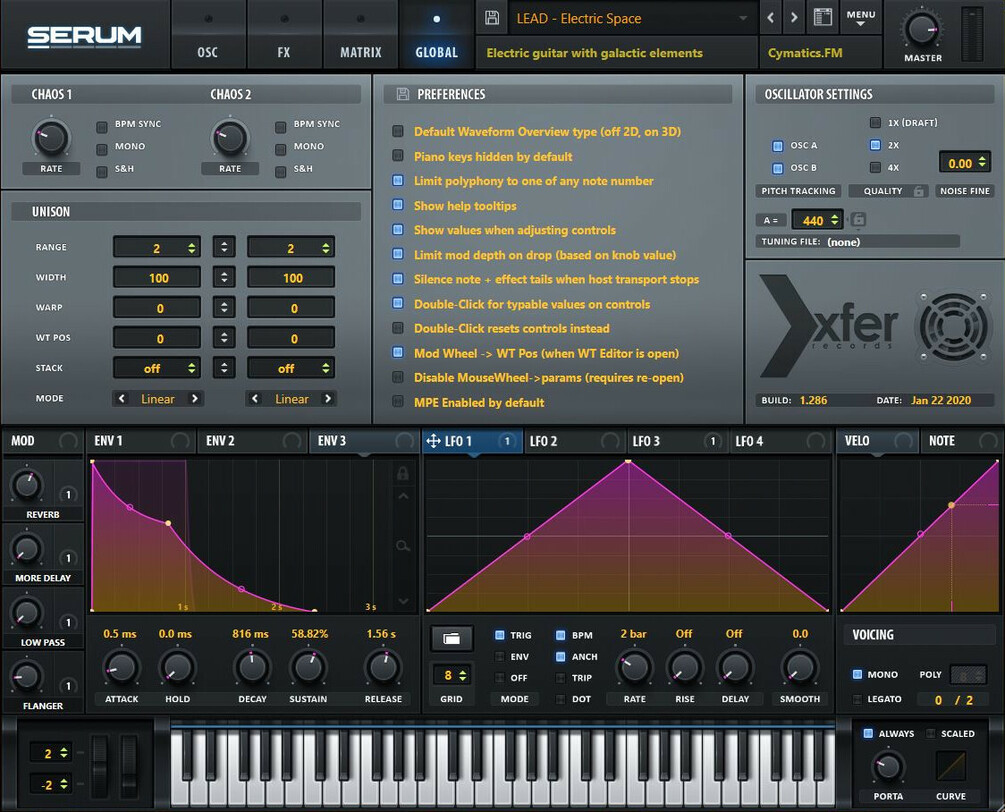Screen dimensions: 1005x812
Task: Open LFO shape folder icon
Action: tap(451, 638)
